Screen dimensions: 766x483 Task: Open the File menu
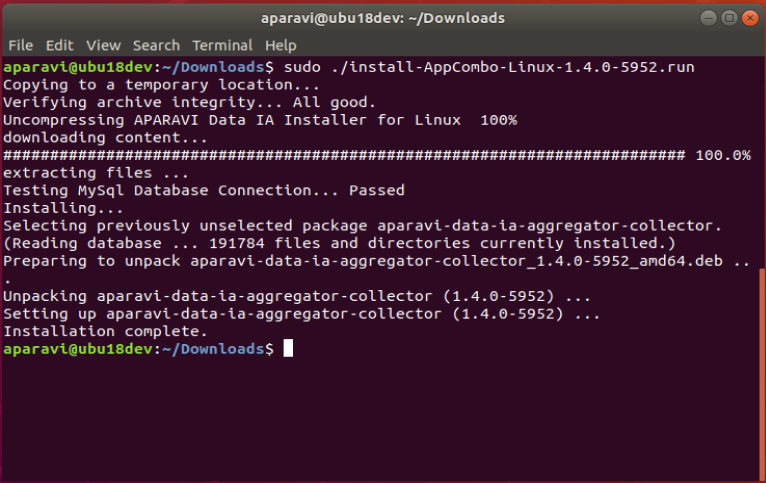(x=21, y=45)
